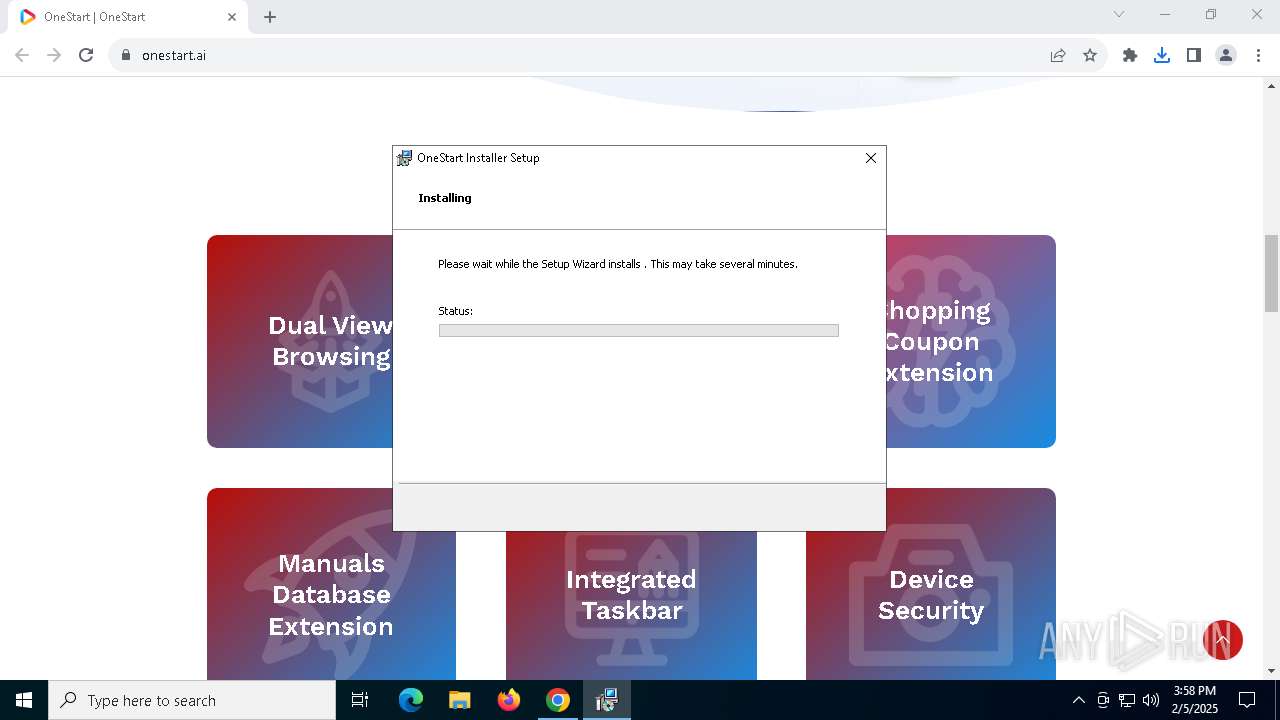Go forward in browser history
This screenshot has width=1280, height=720.
tap(54, 55)
